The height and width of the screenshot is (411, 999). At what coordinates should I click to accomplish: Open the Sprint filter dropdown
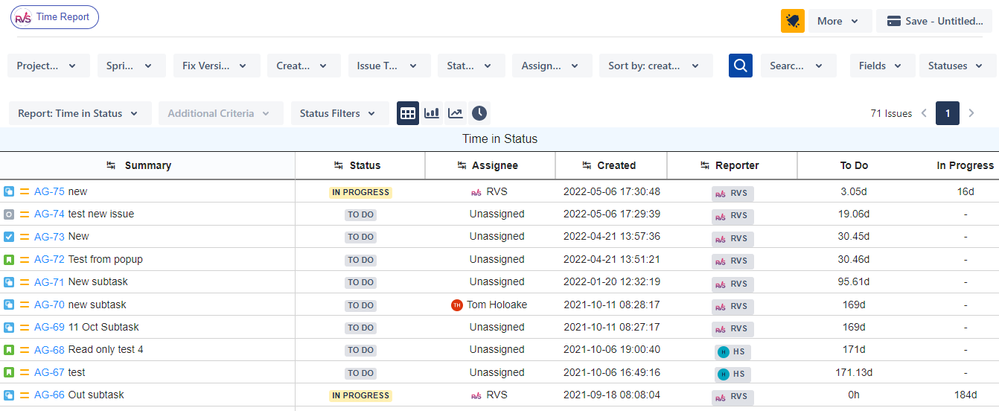[131, 66]
